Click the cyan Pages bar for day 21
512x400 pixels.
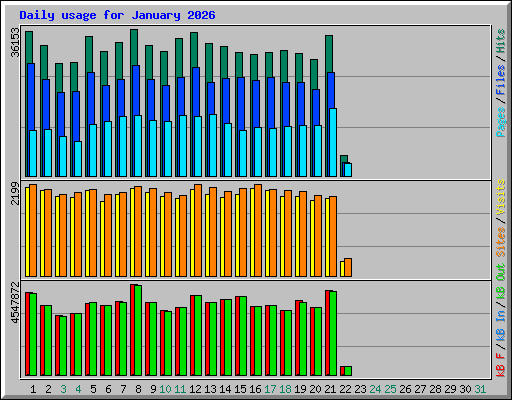click(x=333, y=142)
